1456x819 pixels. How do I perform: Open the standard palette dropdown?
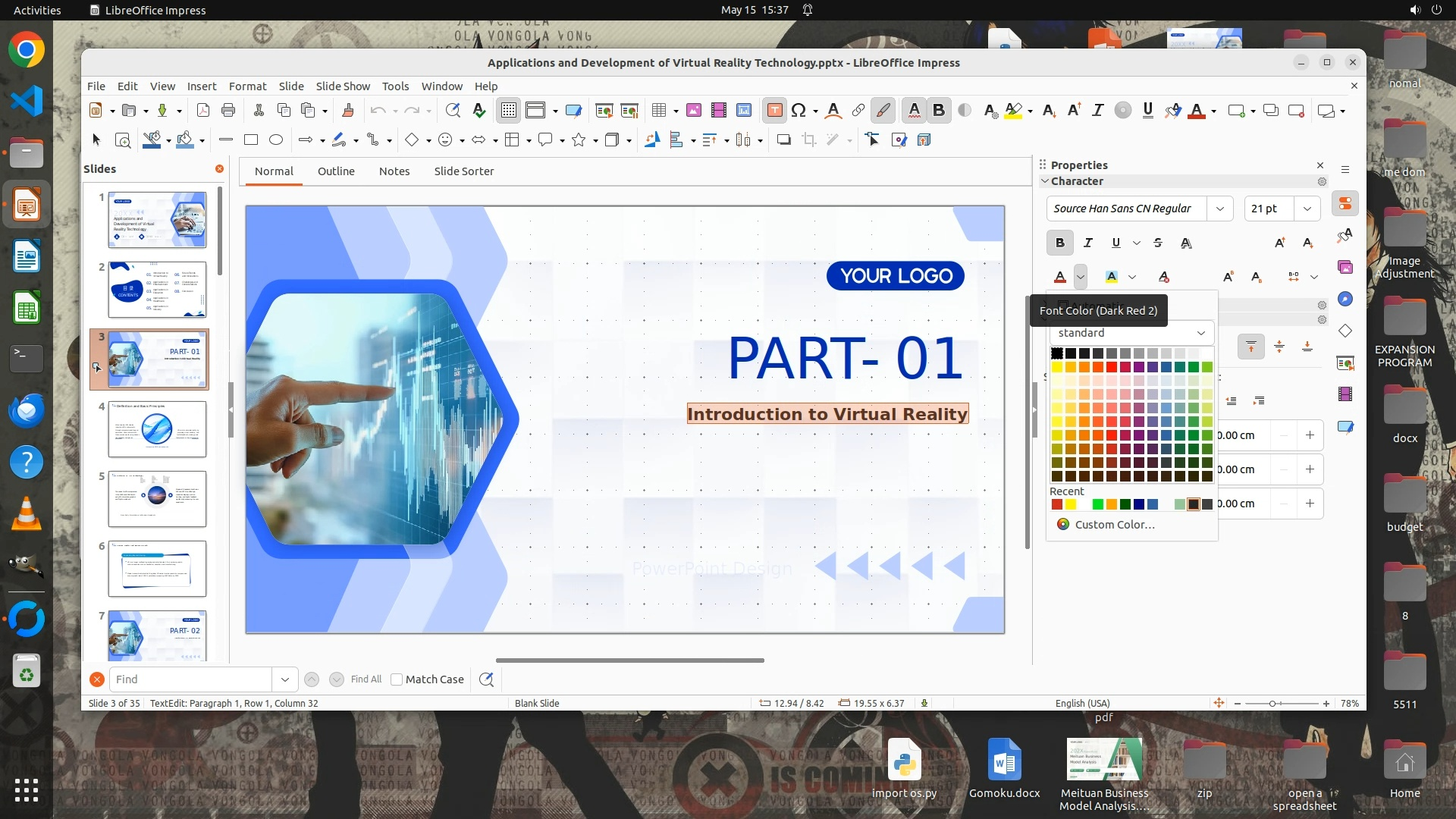coord(1201,333)
